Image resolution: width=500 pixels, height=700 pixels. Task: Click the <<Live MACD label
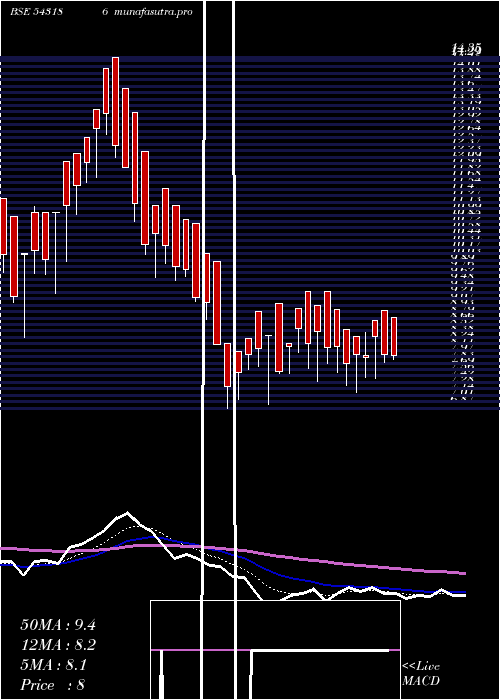421,674
